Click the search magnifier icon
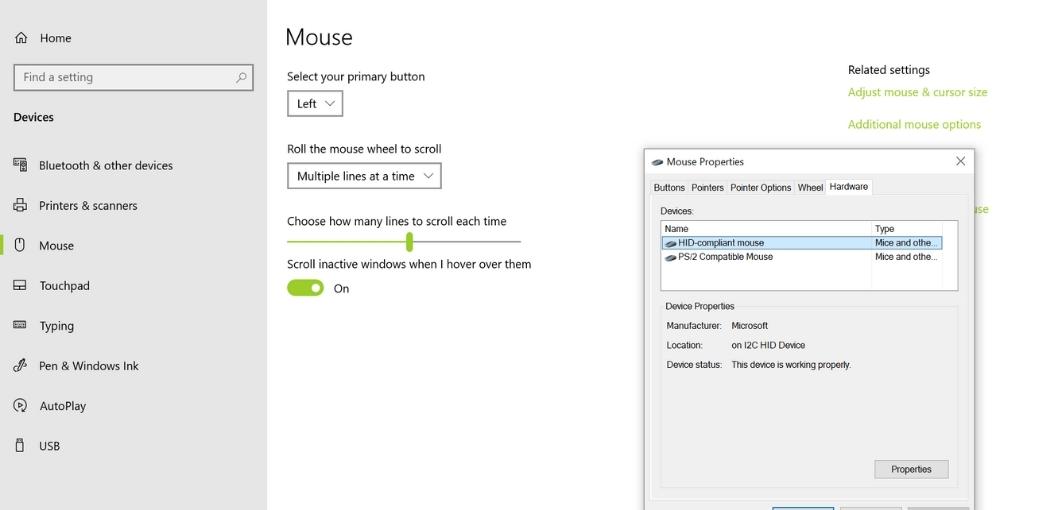 [241, 78]
